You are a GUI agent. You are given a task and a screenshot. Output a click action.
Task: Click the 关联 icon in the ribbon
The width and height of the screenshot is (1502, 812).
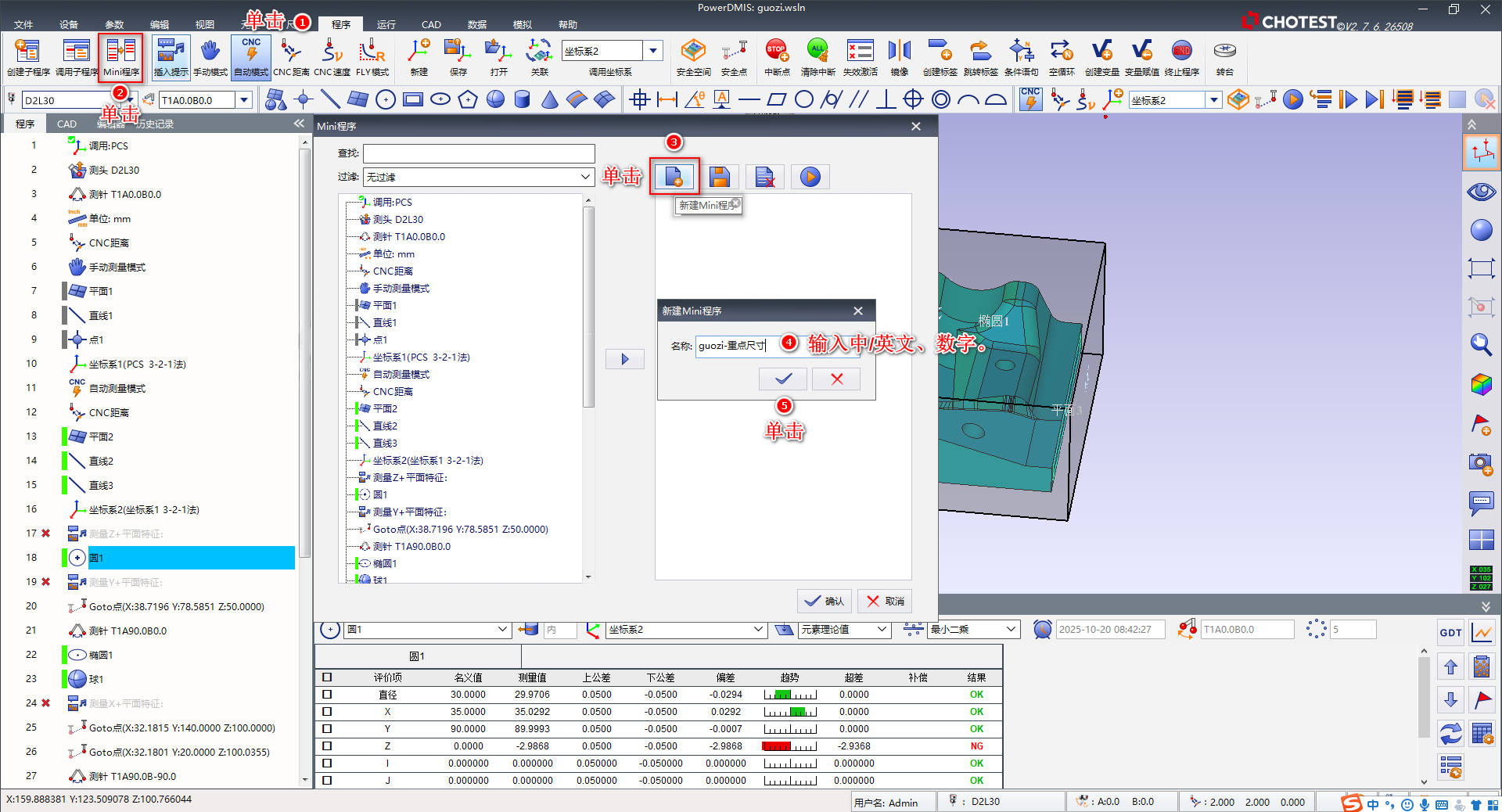coord(539,57)
